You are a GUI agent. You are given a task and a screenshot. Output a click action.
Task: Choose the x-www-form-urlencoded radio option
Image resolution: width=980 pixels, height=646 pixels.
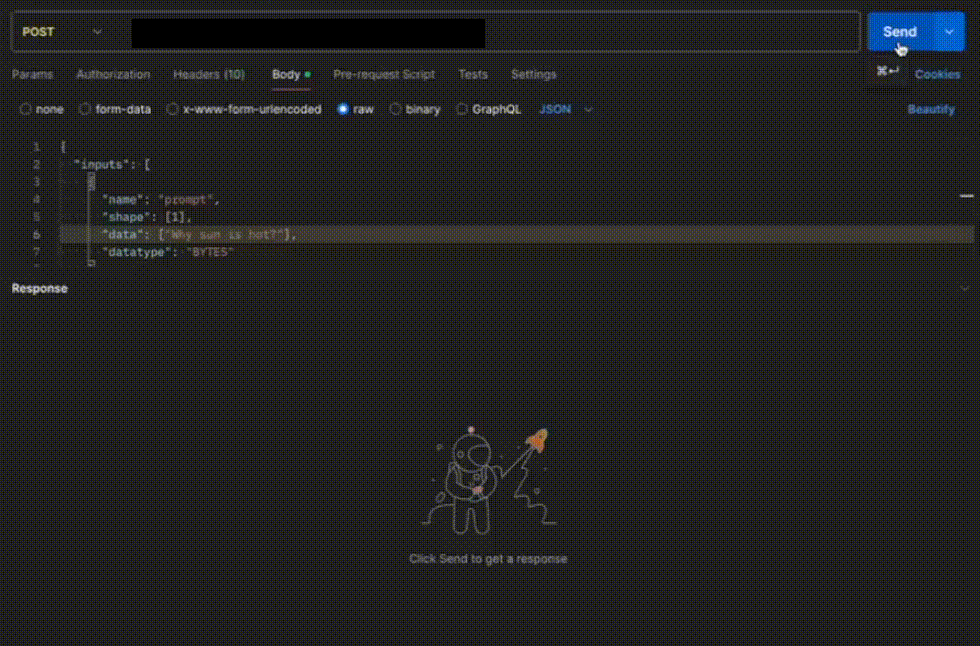172,109
